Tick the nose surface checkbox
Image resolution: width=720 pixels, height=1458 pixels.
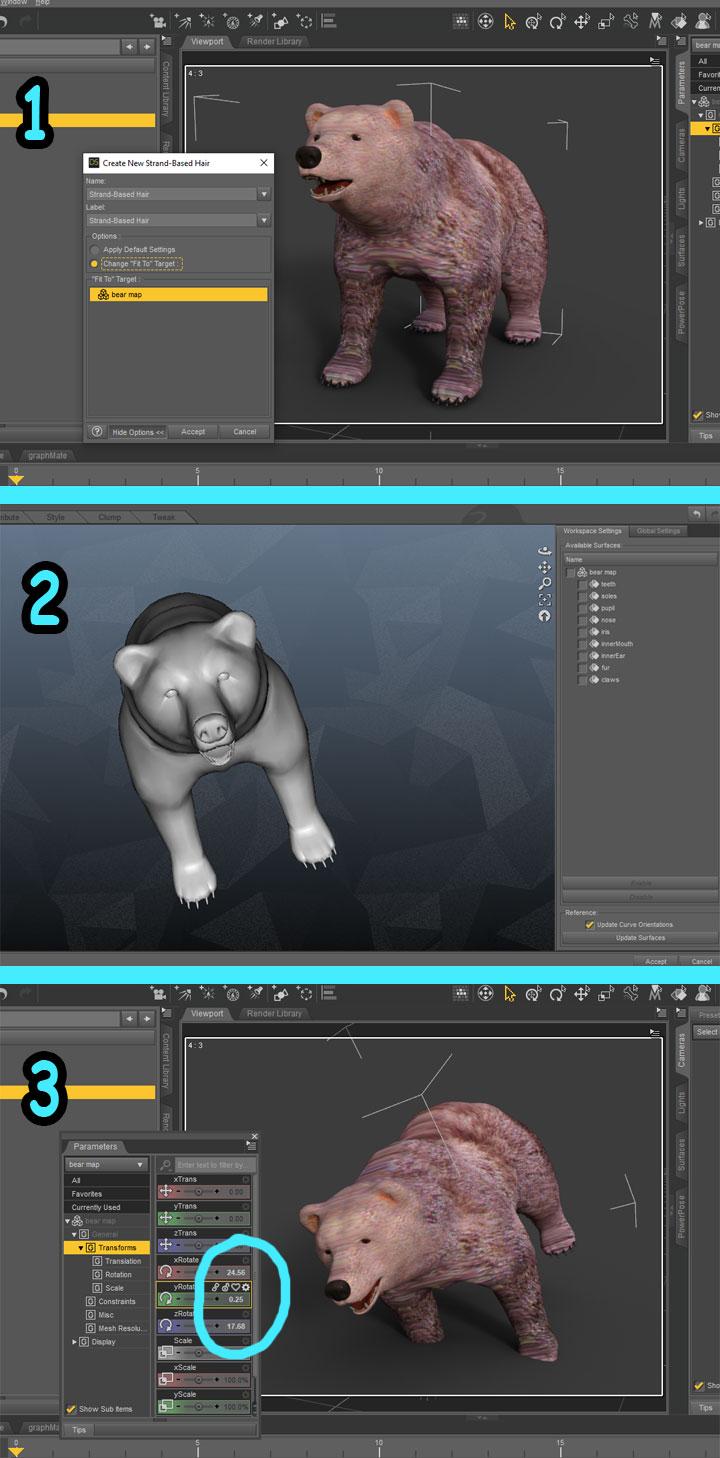point(583,620)
